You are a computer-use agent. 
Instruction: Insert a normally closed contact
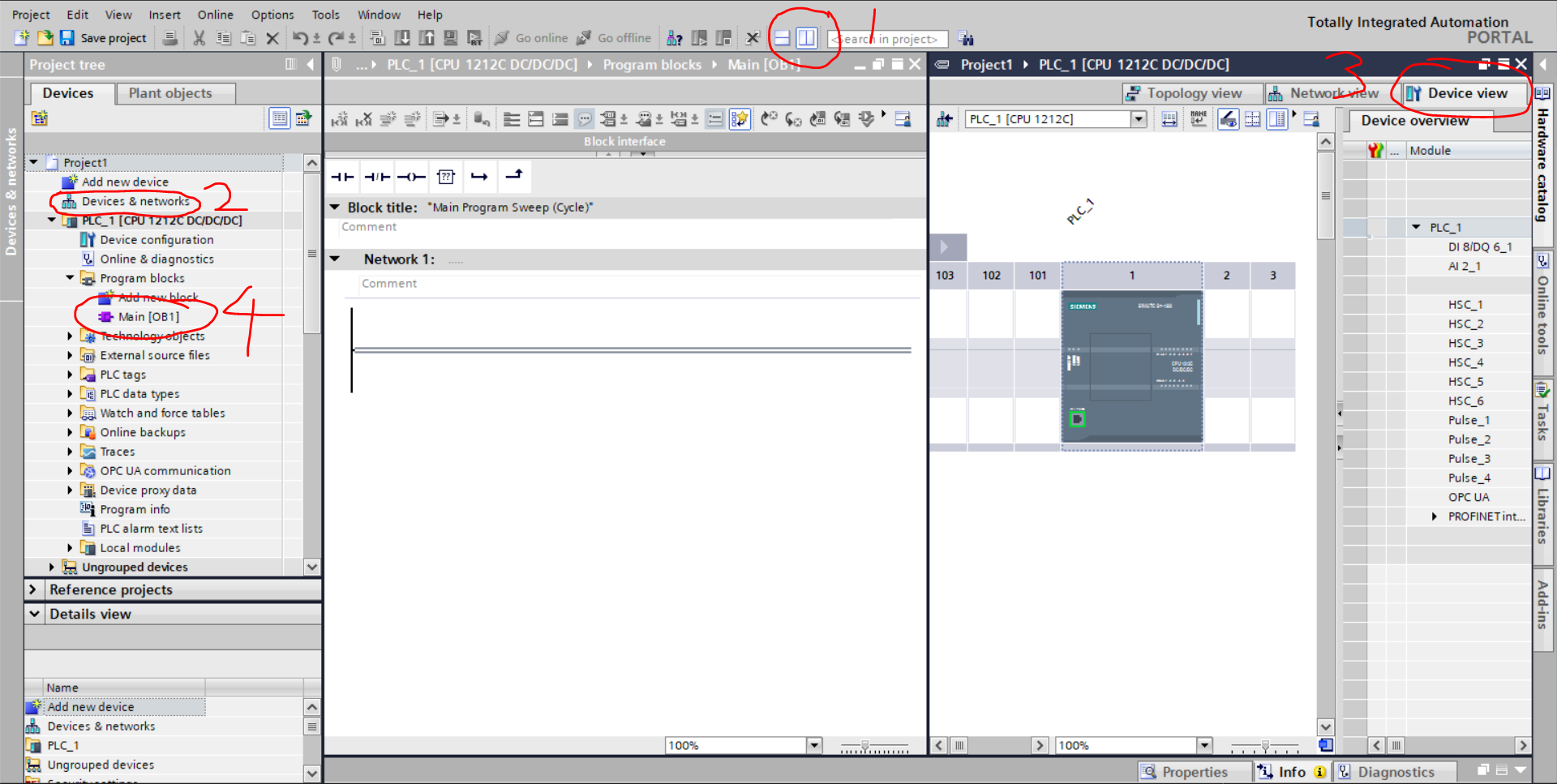[377, 177]
